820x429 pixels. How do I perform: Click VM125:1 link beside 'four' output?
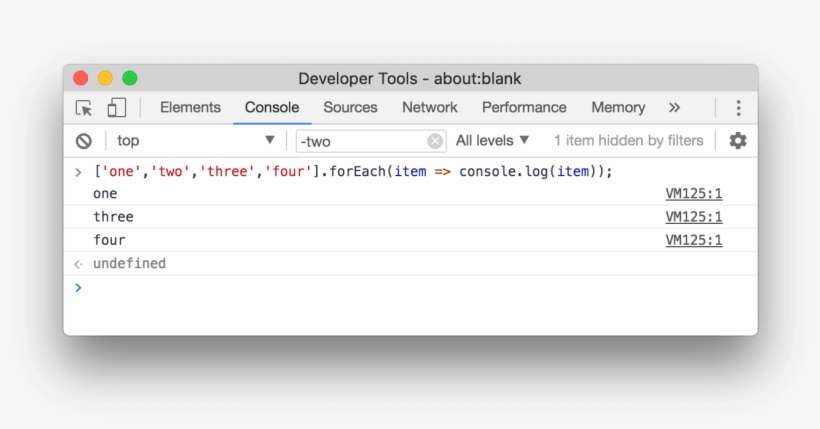[693, 240]
